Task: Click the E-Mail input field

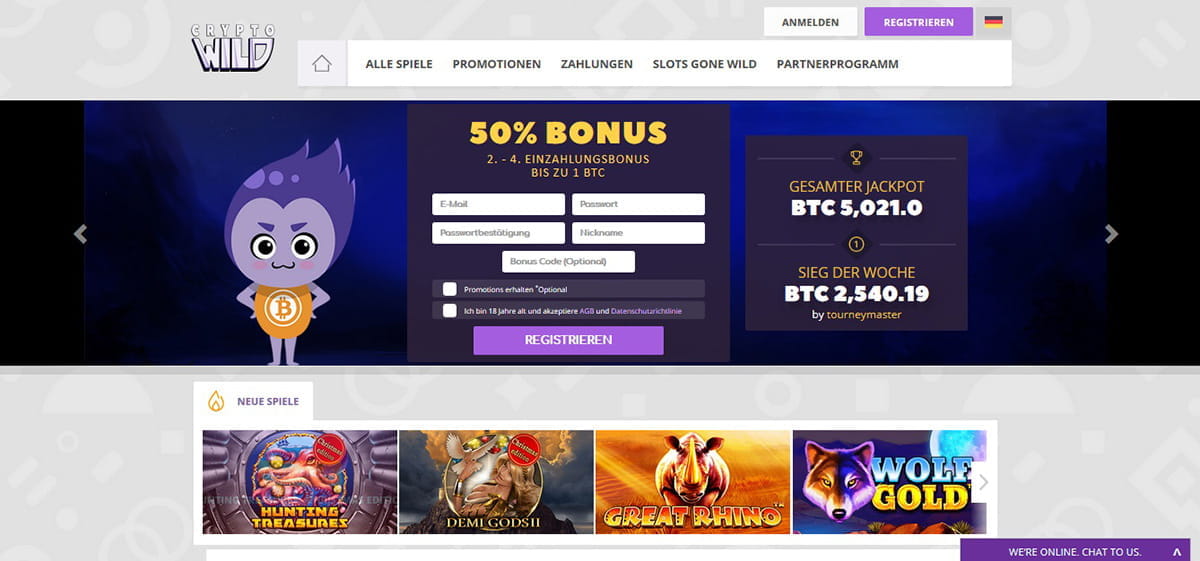Action: (499, 204)
